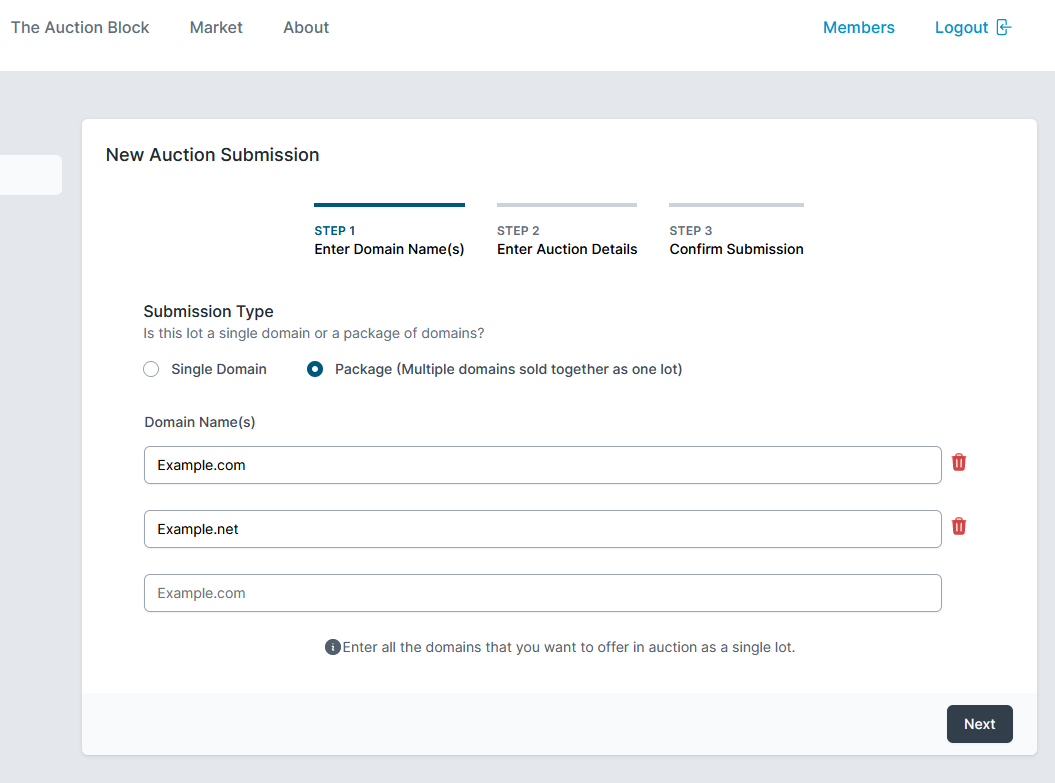Open the Members link
This screenshot has height=783, width=1055.
(859, 28)
